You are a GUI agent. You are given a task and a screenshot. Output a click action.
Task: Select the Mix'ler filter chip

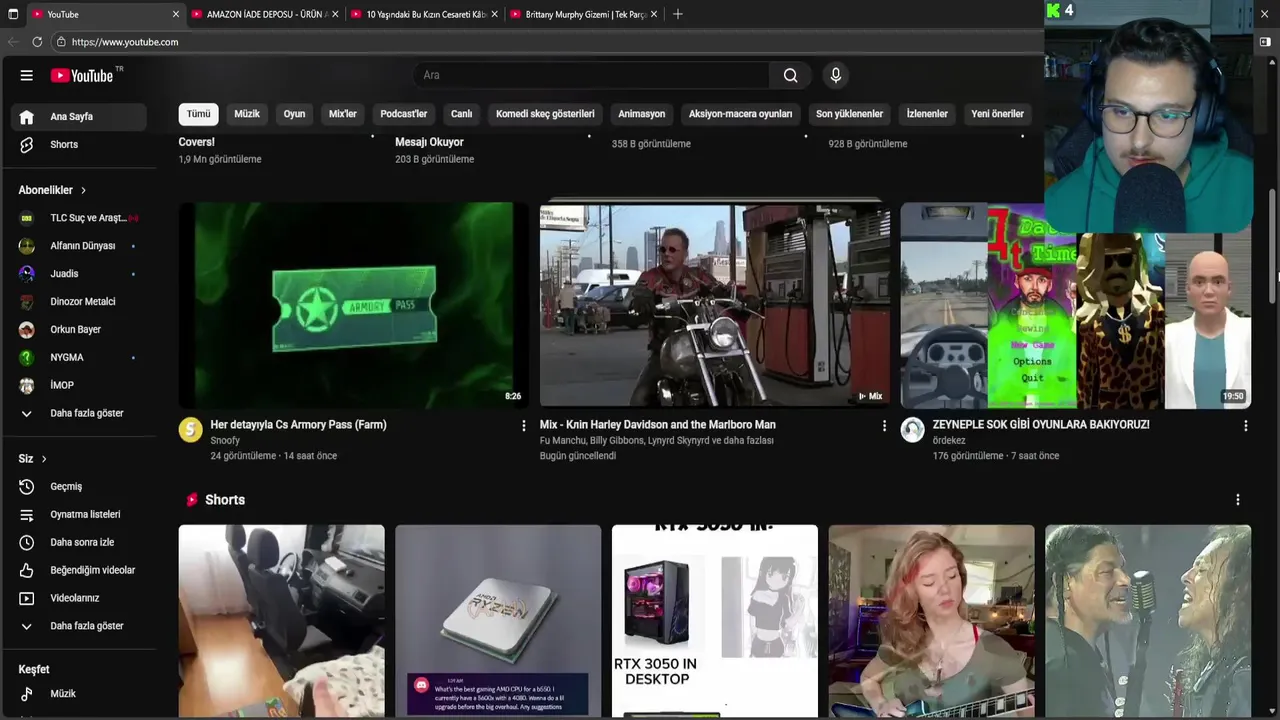click(343, 114)
